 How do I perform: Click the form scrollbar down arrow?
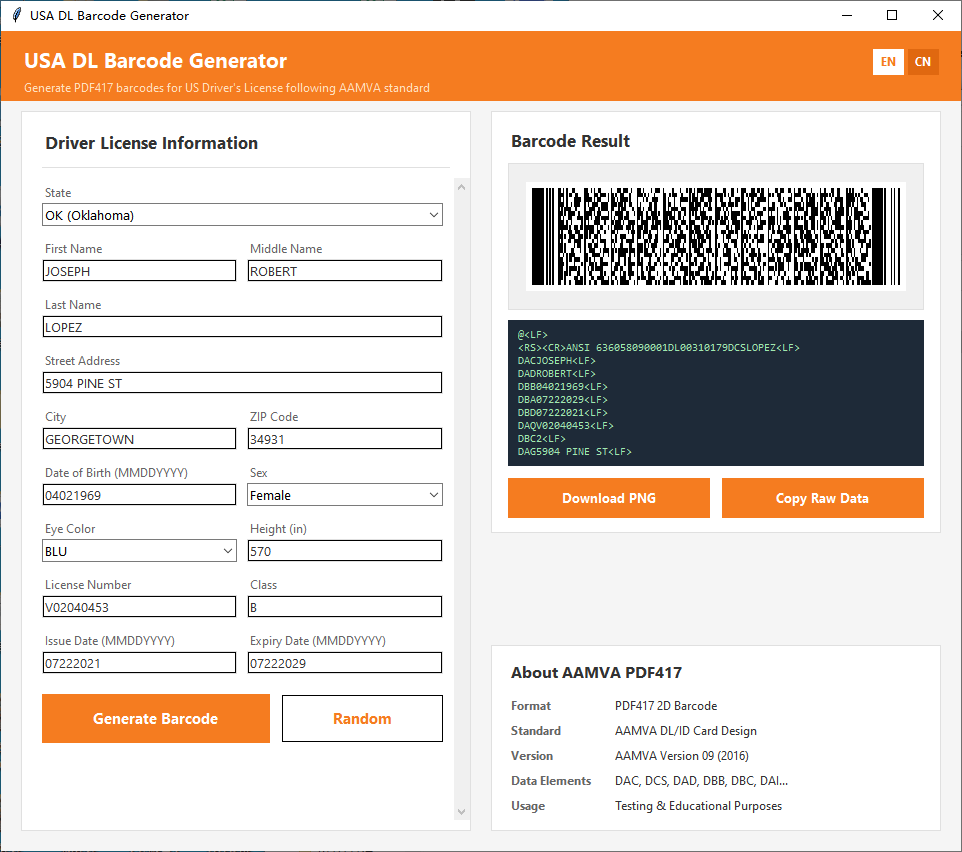pos(461,812)
